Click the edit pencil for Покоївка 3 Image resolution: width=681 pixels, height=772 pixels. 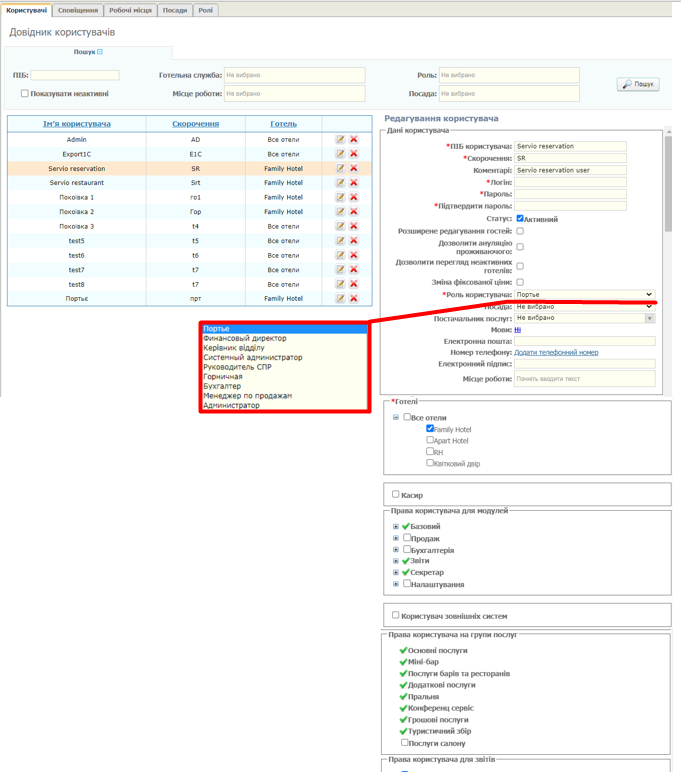[341, 227]
